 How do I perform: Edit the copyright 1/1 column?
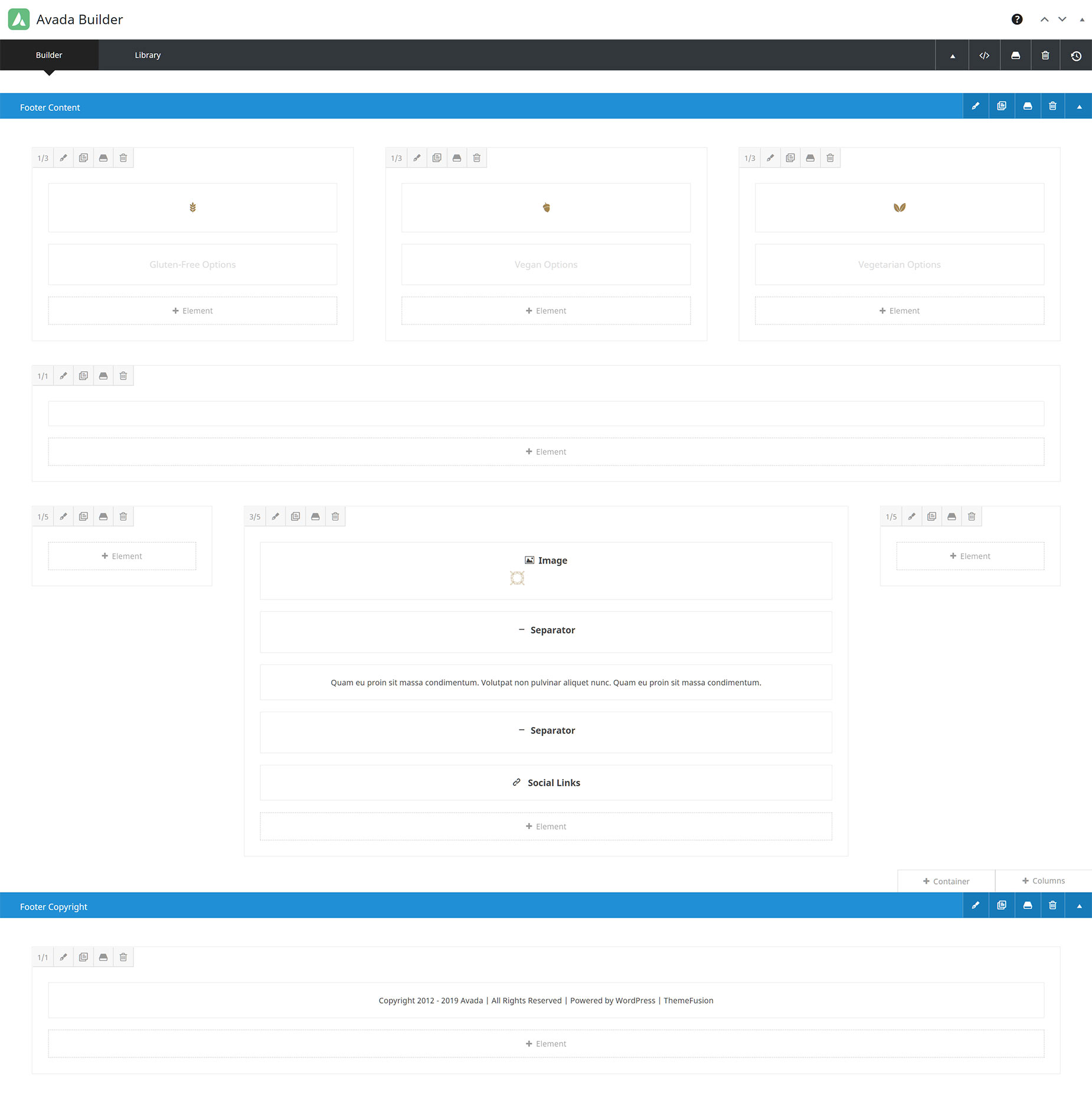click(63, 957)
